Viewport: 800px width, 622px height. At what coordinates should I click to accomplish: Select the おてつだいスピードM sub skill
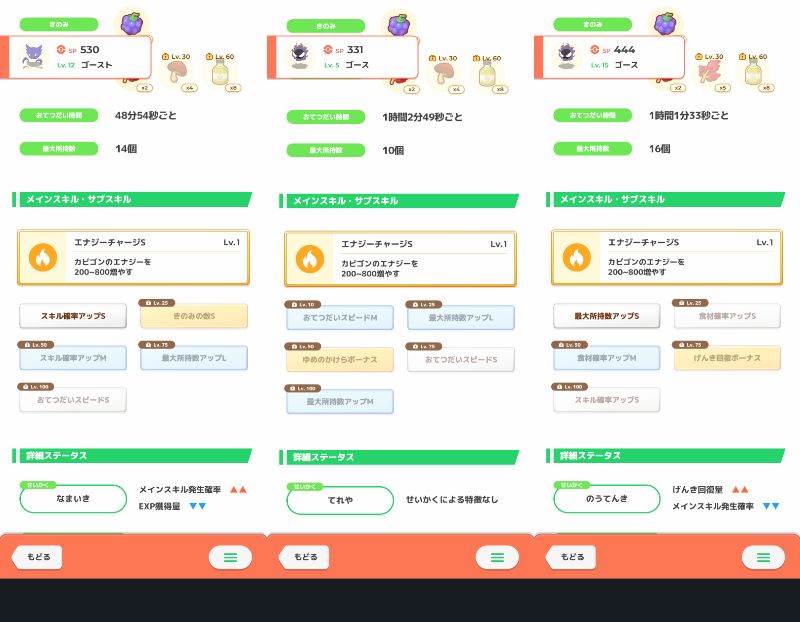[340, 317]
